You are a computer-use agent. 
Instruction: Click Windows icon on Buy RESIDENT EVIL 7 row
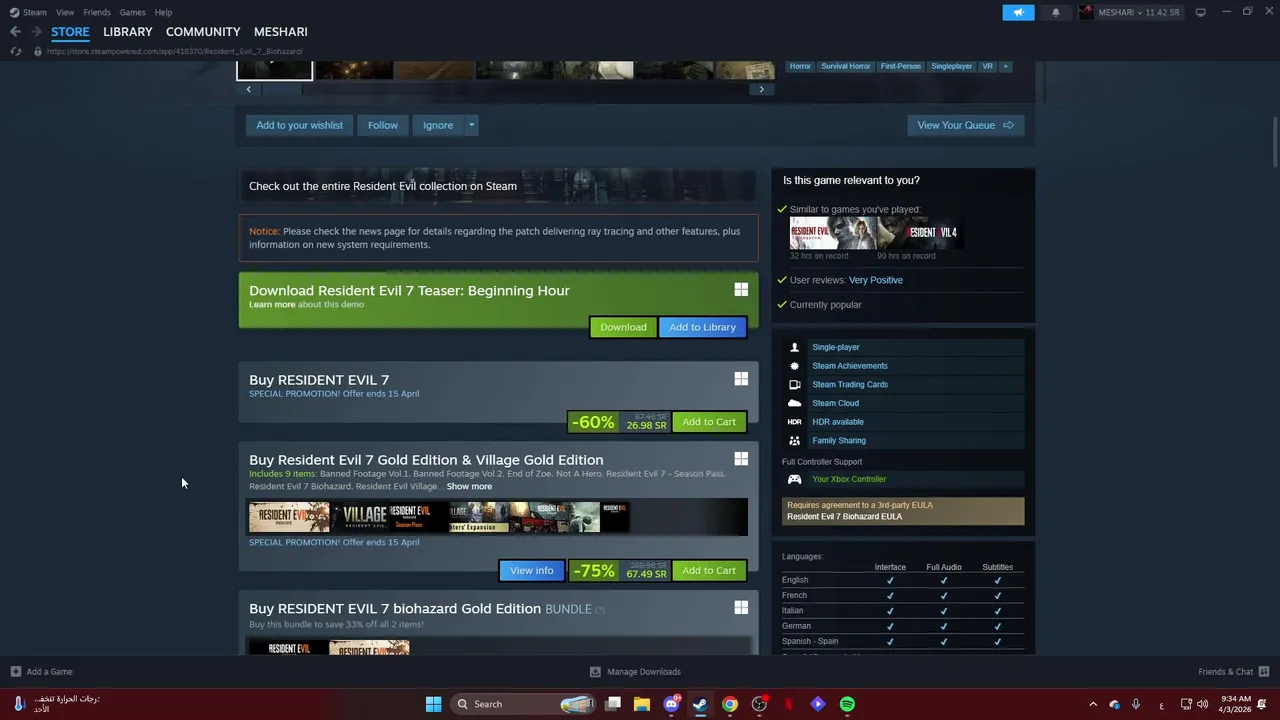pyautogui.click(x=741, y=379)
